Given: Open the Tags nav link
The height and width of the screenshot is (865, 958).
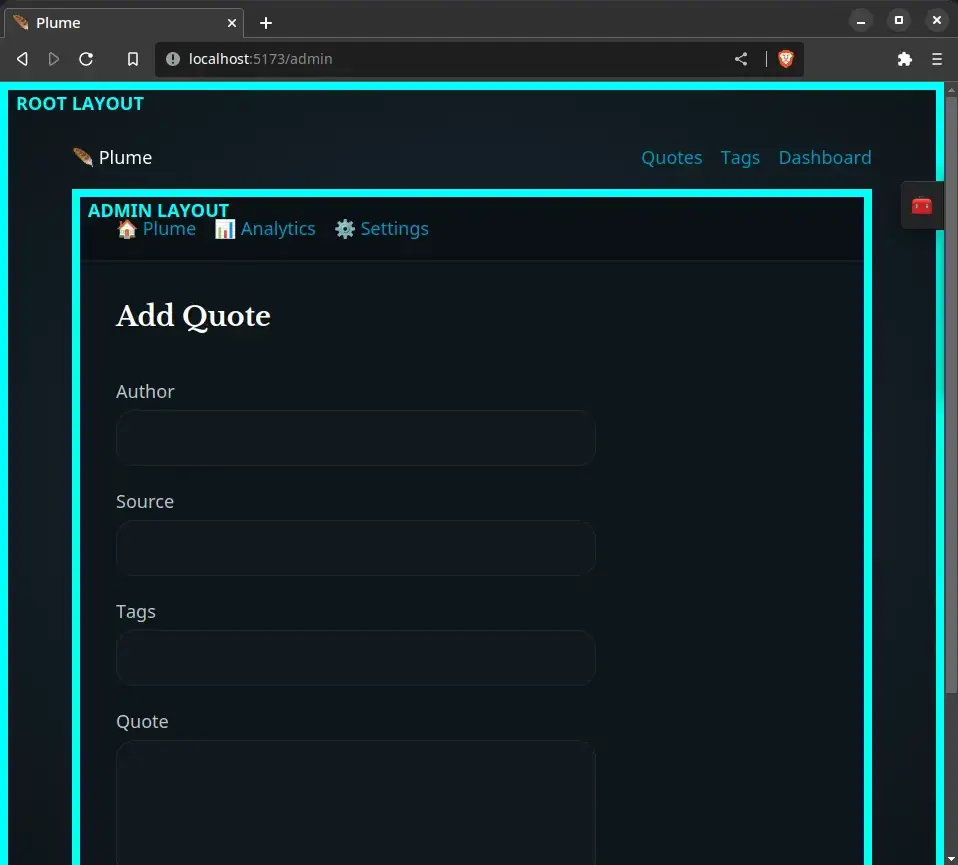Looking at the screenshot, I should point(740,158).
